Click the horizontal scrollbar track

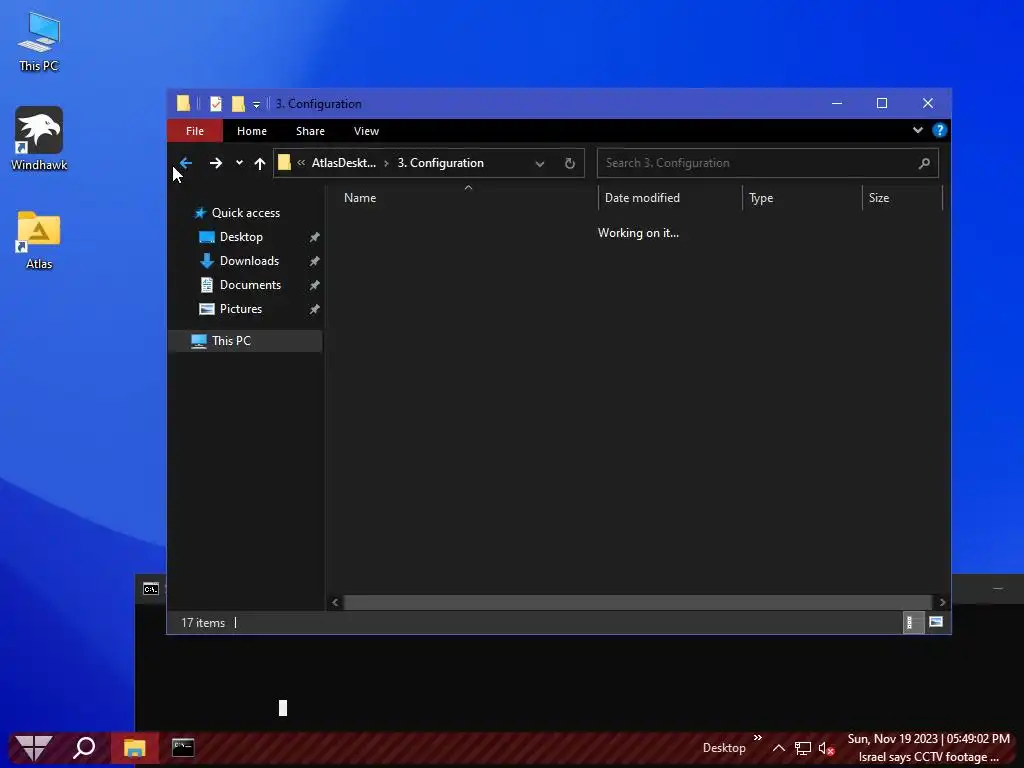pos(637,602)
